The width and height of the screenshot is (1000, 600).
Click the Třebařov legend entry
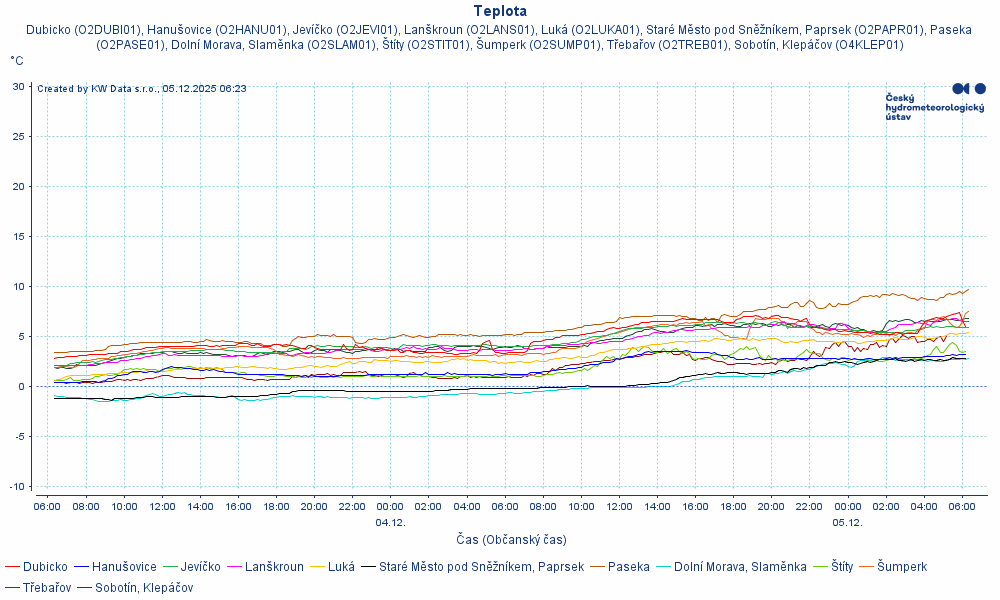coord(46,588)
